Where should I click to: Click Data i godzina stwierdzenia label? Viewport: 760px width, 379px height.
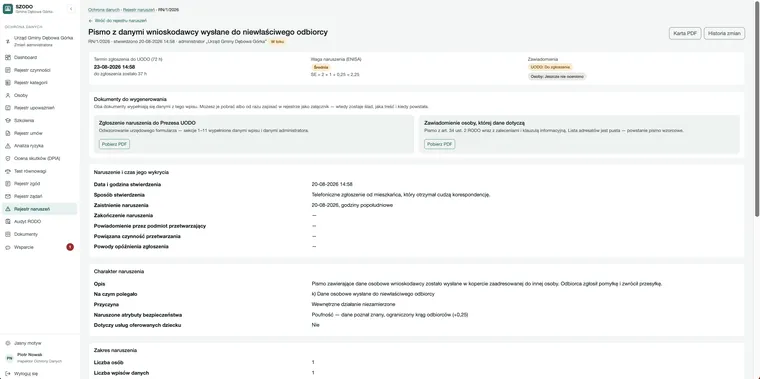pyautogui.click(x=127, y=184)
